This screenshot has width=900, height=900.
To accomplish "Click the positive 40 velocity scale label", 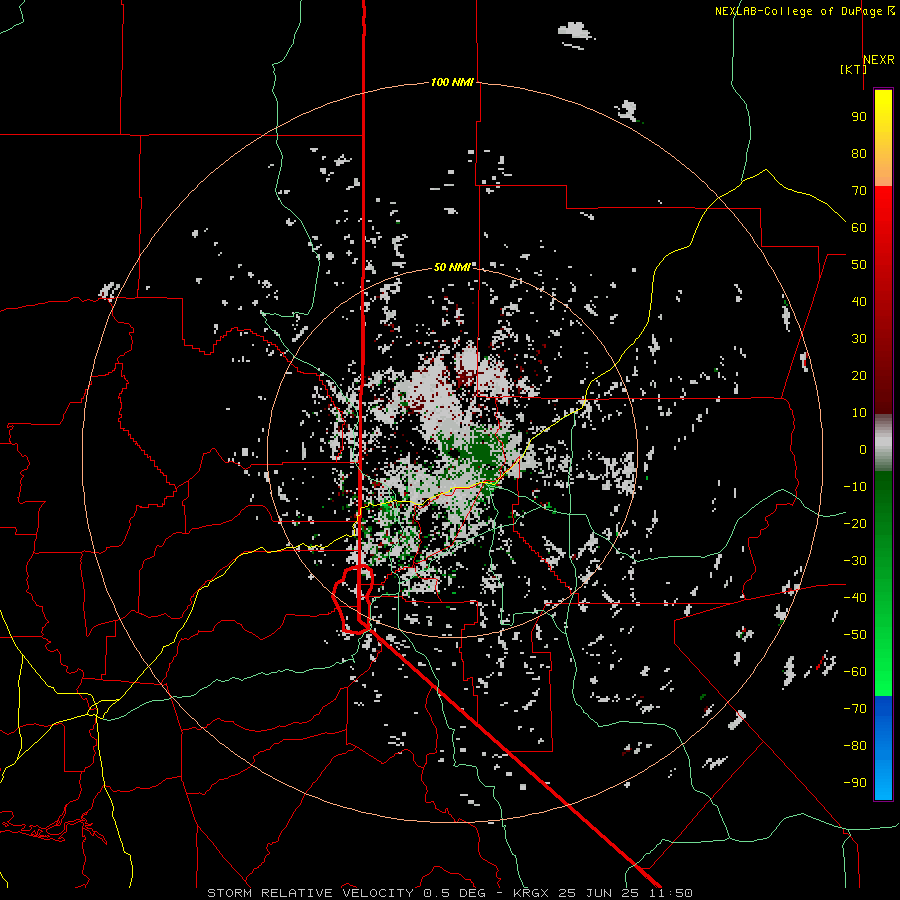I will [859, 302].
